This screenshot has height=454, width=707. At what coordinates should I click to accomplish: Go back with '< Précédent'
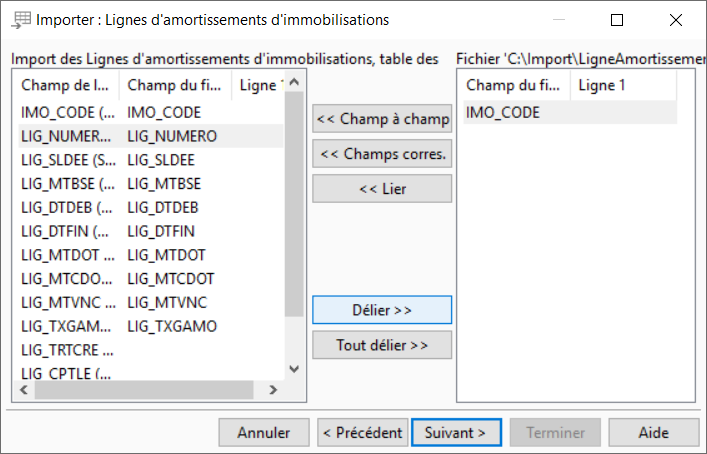[x=363, y=432]
